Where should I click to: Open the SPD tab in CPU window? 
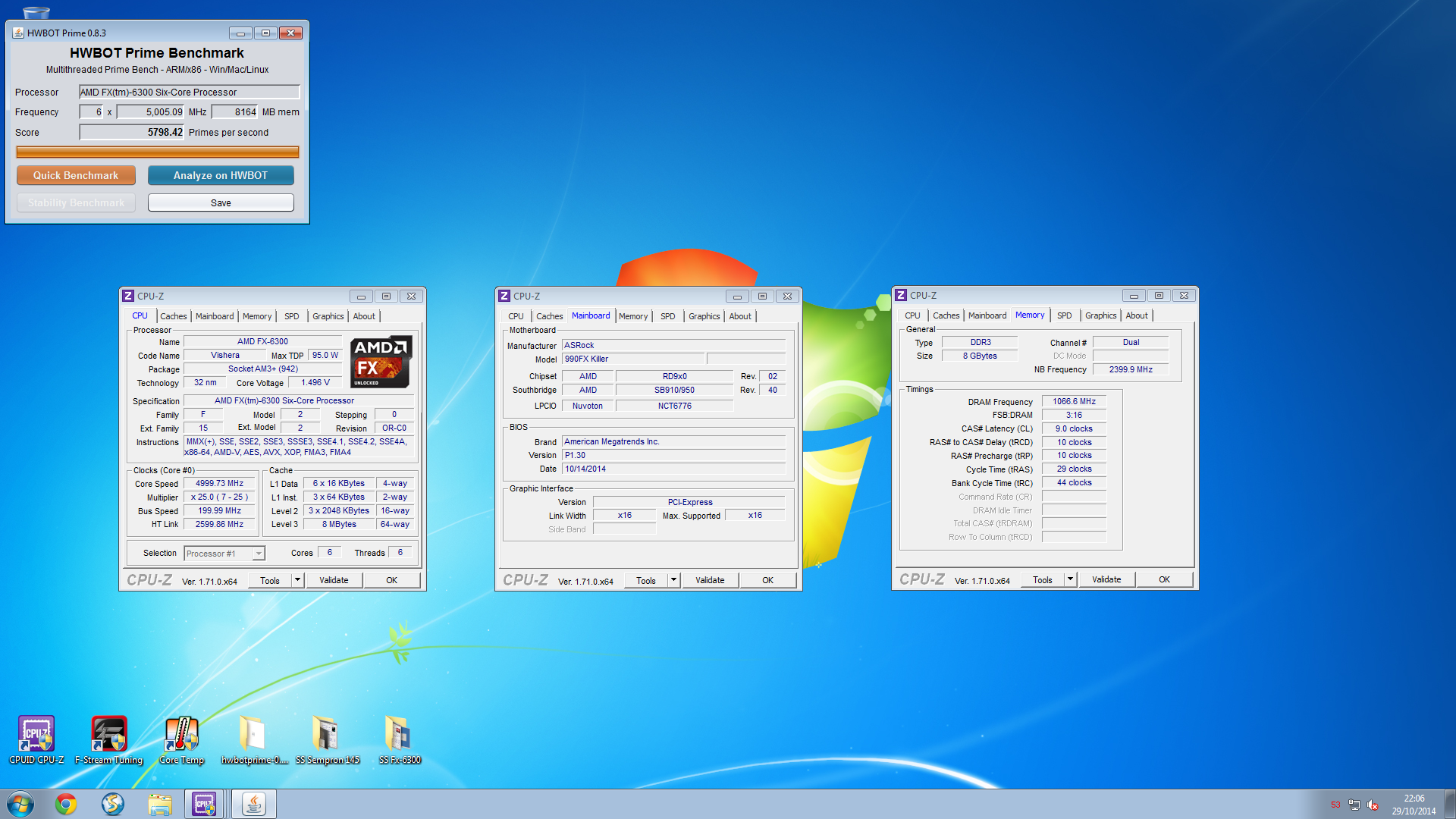pyautogui.click(x=291, y=316)
